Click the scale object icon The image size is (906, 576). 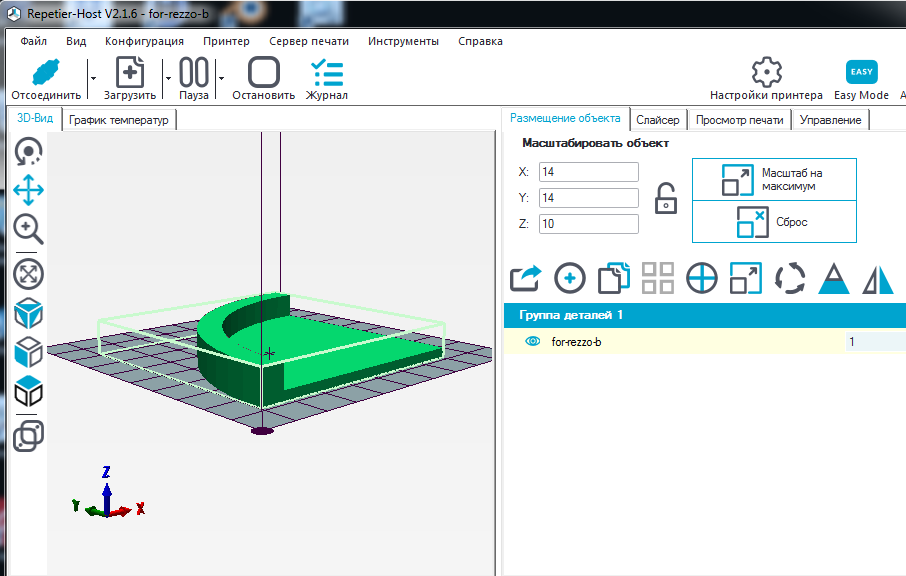(x=746, y=278)
